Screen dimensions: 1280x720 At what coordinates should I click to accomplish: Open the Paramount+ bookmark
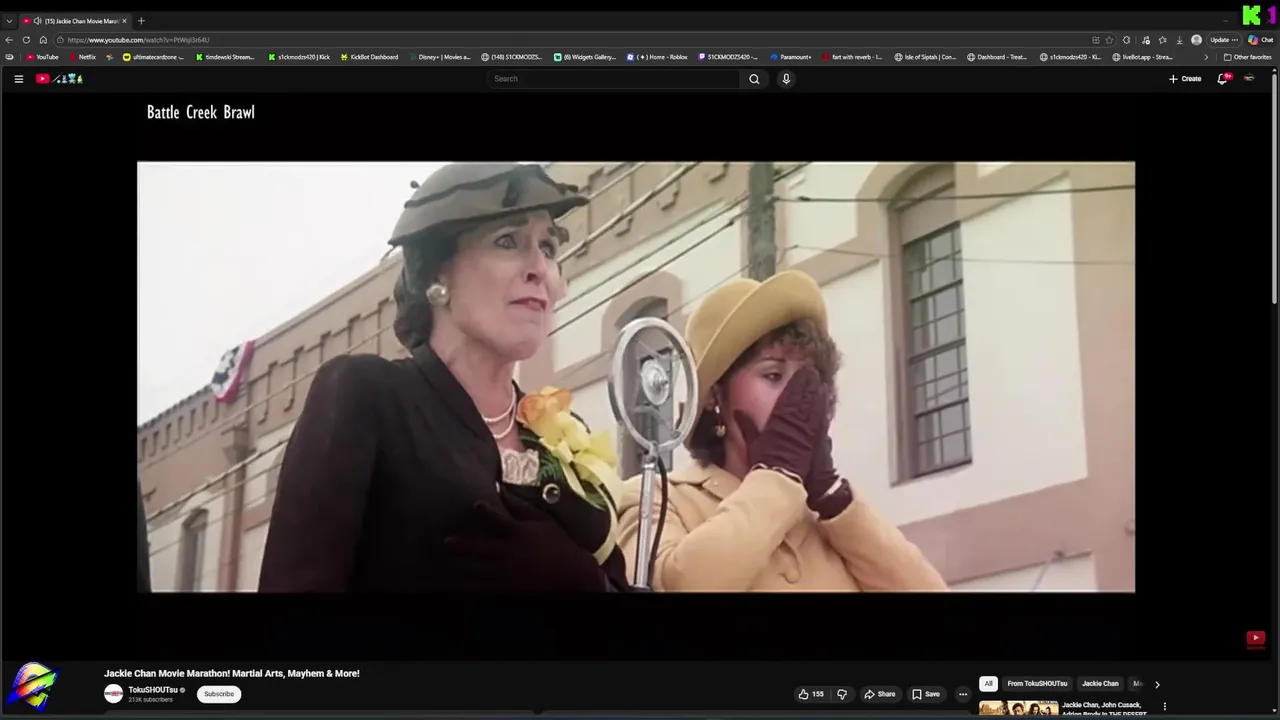coord(791,57)
